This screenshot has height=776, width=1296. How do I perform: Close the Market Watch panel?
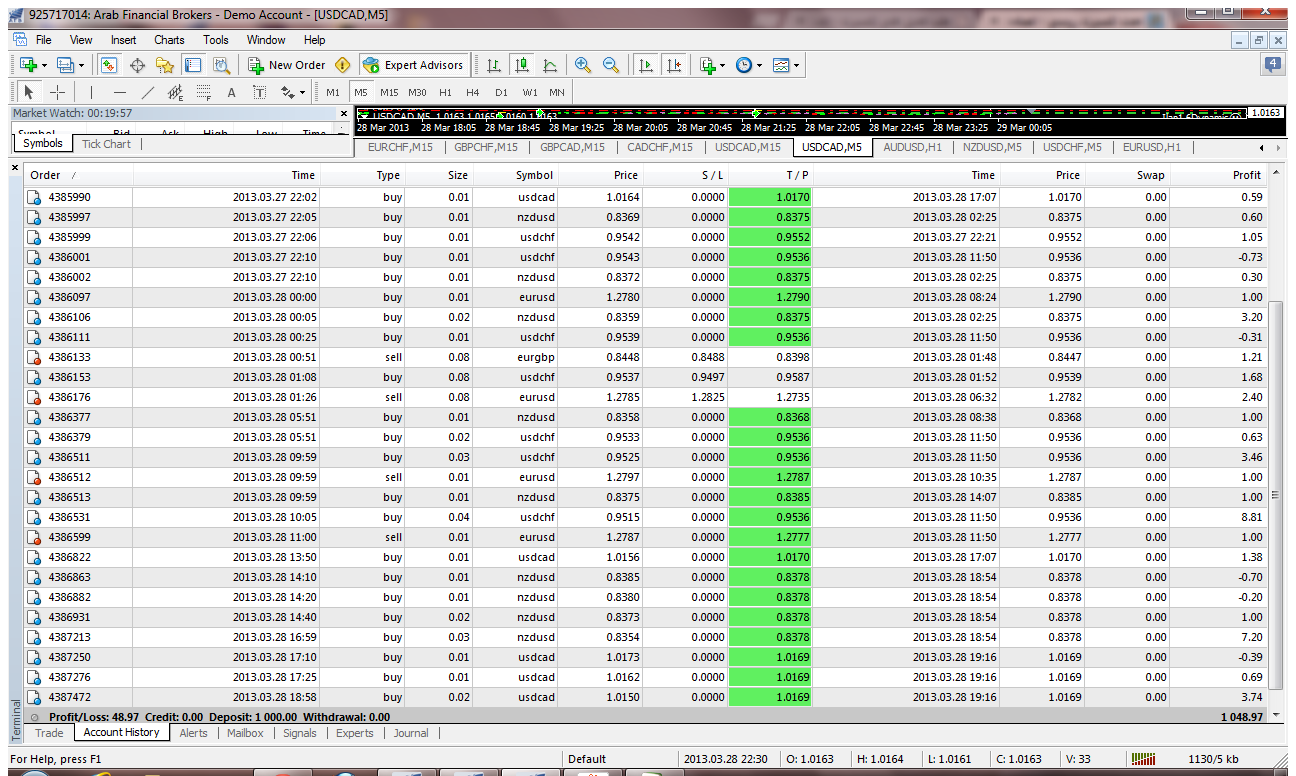click(344, 114)
